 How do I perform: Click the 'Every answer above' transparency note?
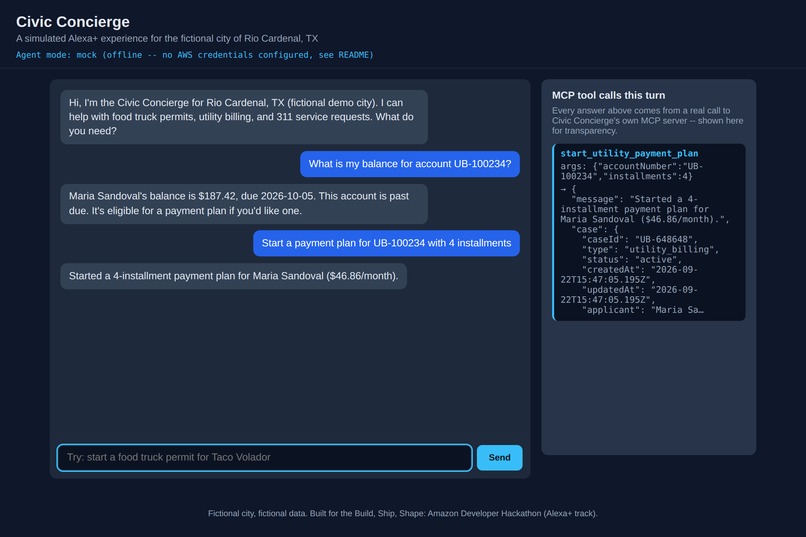pos(647,120)
